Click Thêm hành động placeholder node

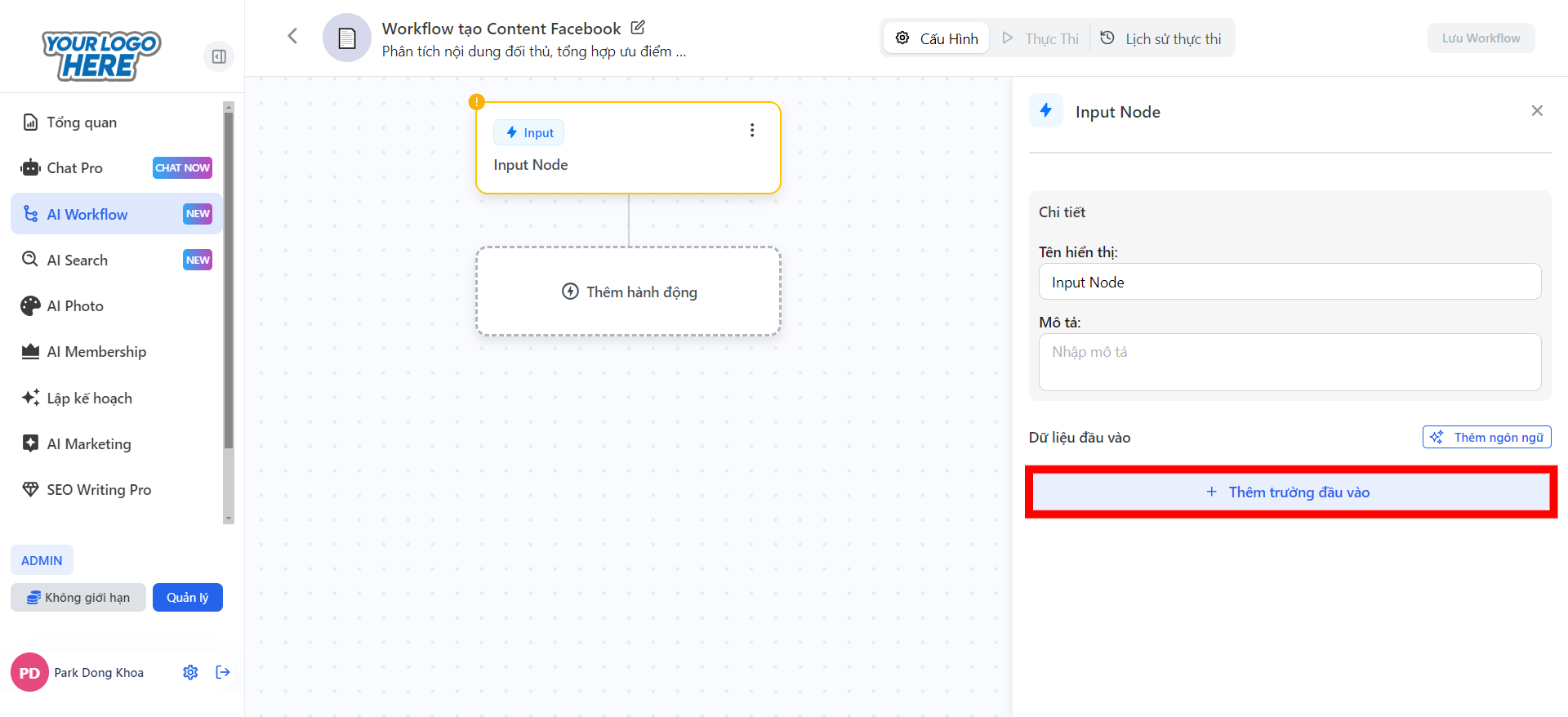tap(628, 292)
